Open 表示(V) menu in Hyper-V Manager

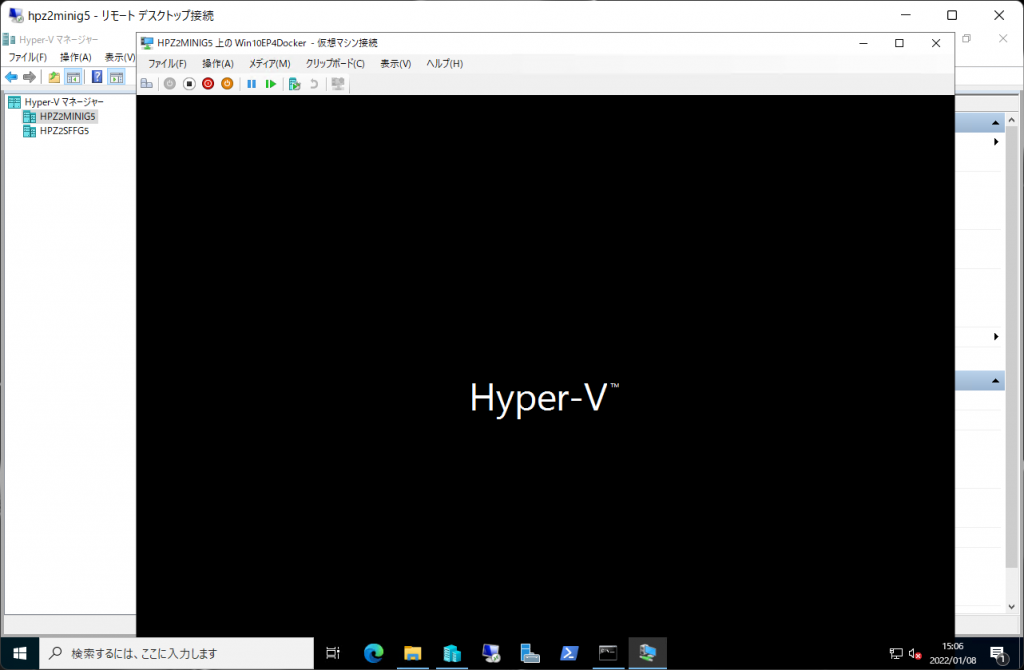click(120, 57)
